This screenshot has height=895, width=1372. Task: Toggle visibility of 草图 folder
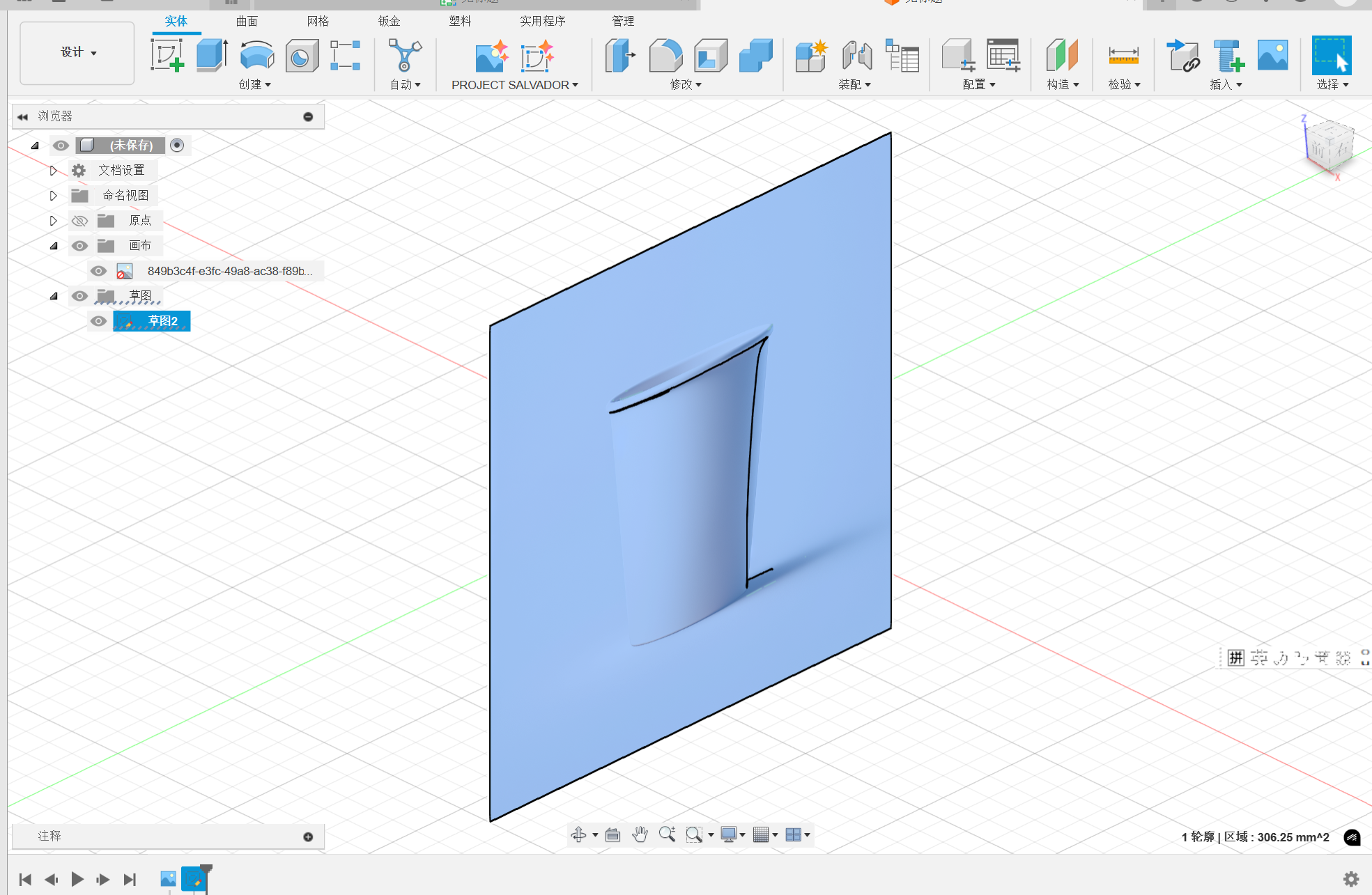79,296
